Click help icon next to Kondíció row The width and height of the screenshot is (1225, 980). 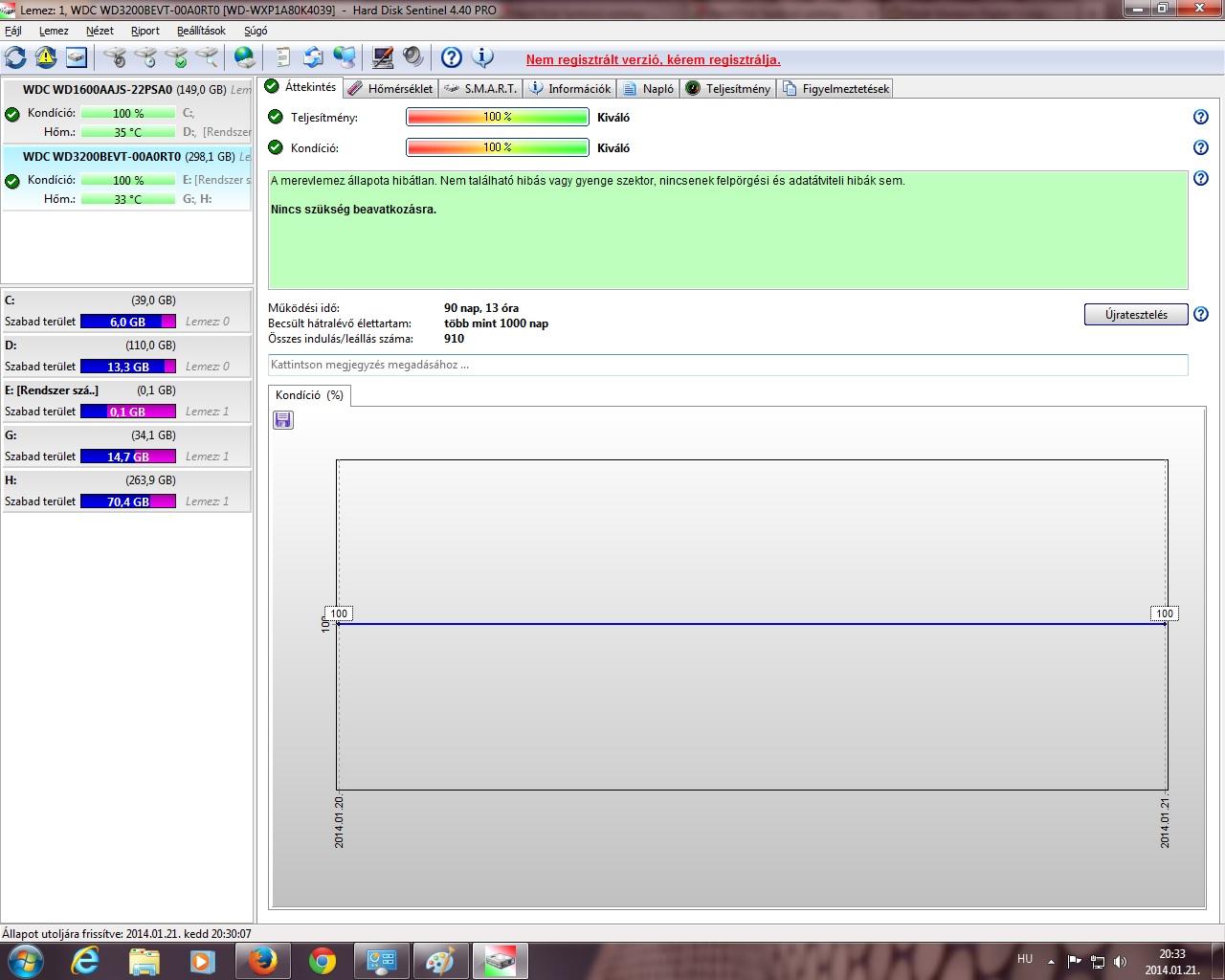pos(1201,147)
